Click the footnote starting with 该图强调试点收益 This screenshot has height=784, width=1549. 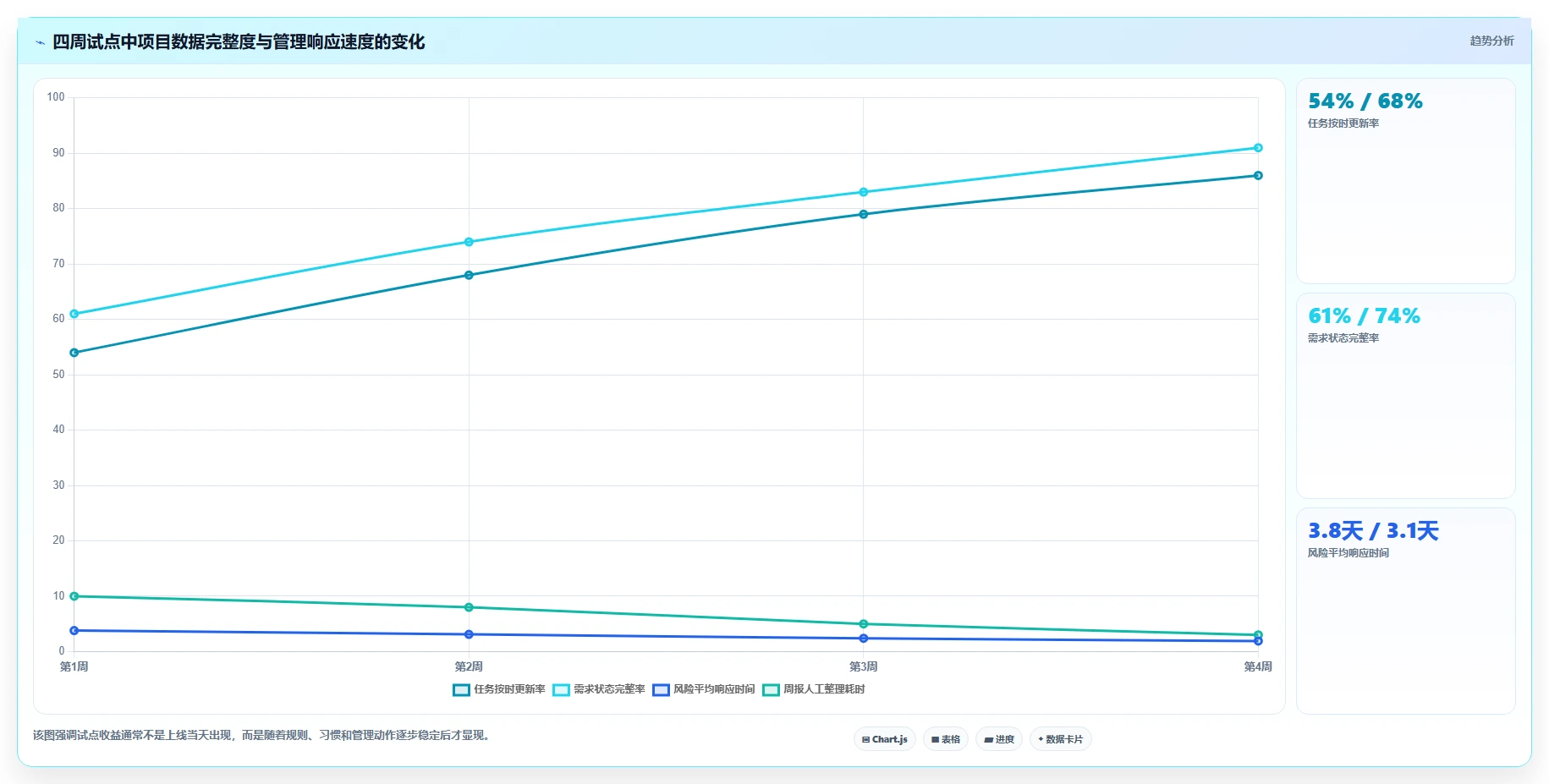[263, 735]
